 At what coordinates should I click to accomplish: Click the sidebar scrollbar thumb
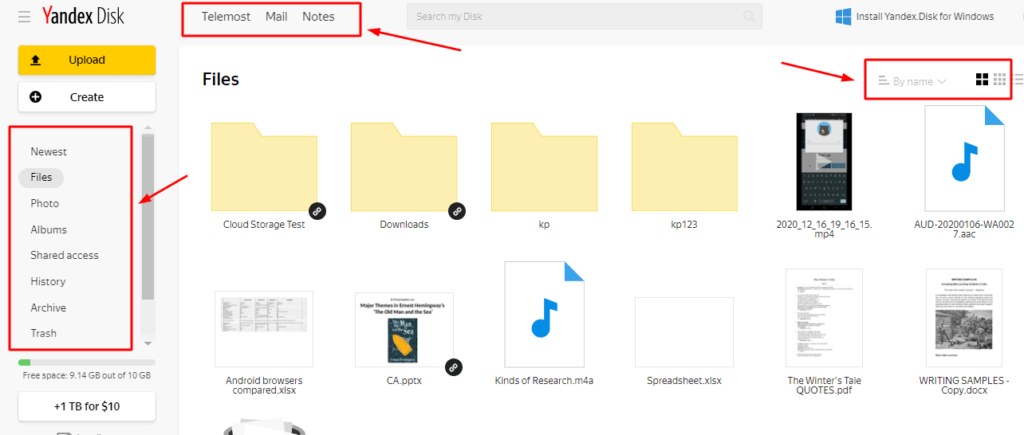pyautogui.click(x=148, y=216)
